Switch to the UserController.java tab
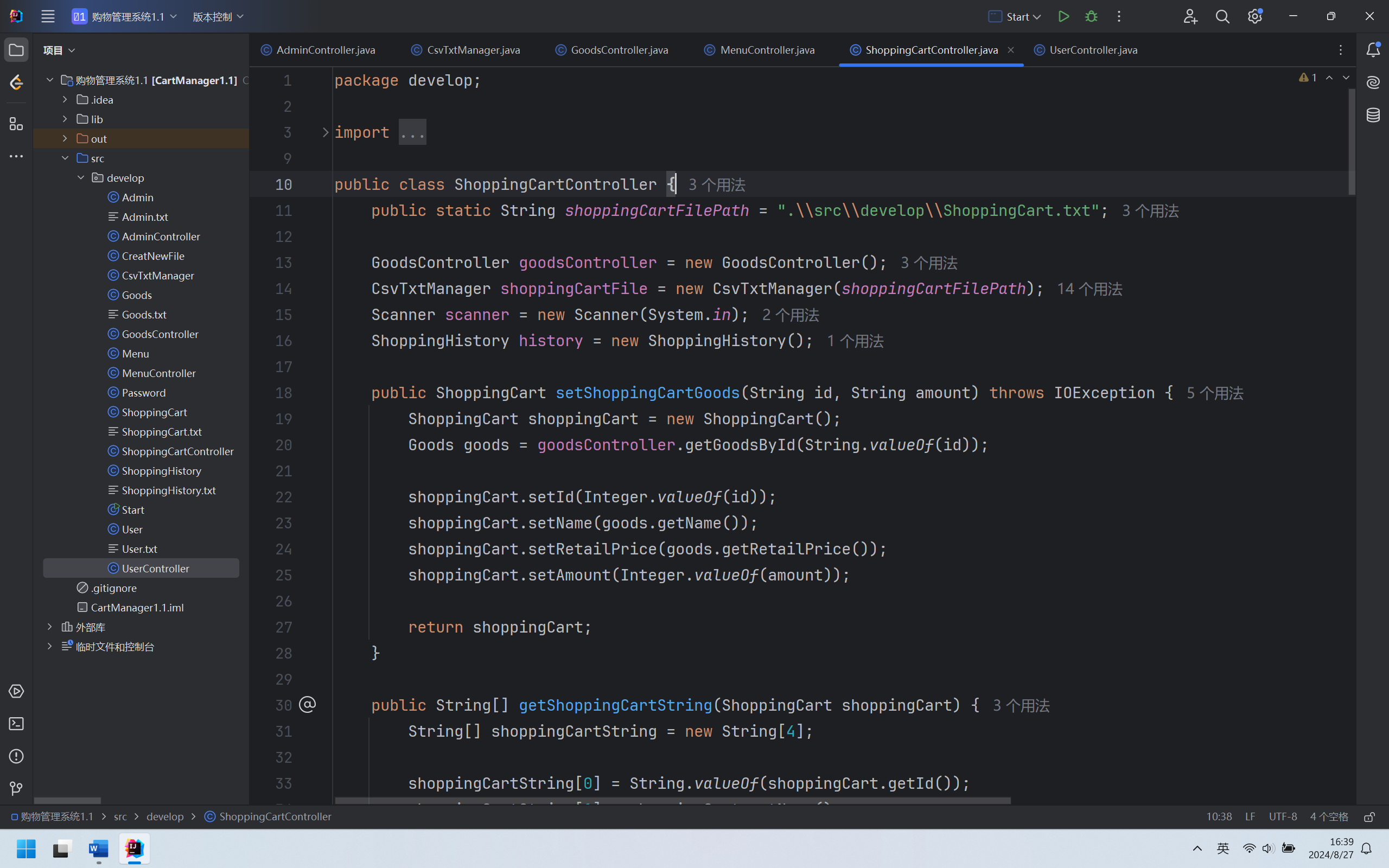This screenshot has width=1389, height=868. point(1092,50)
